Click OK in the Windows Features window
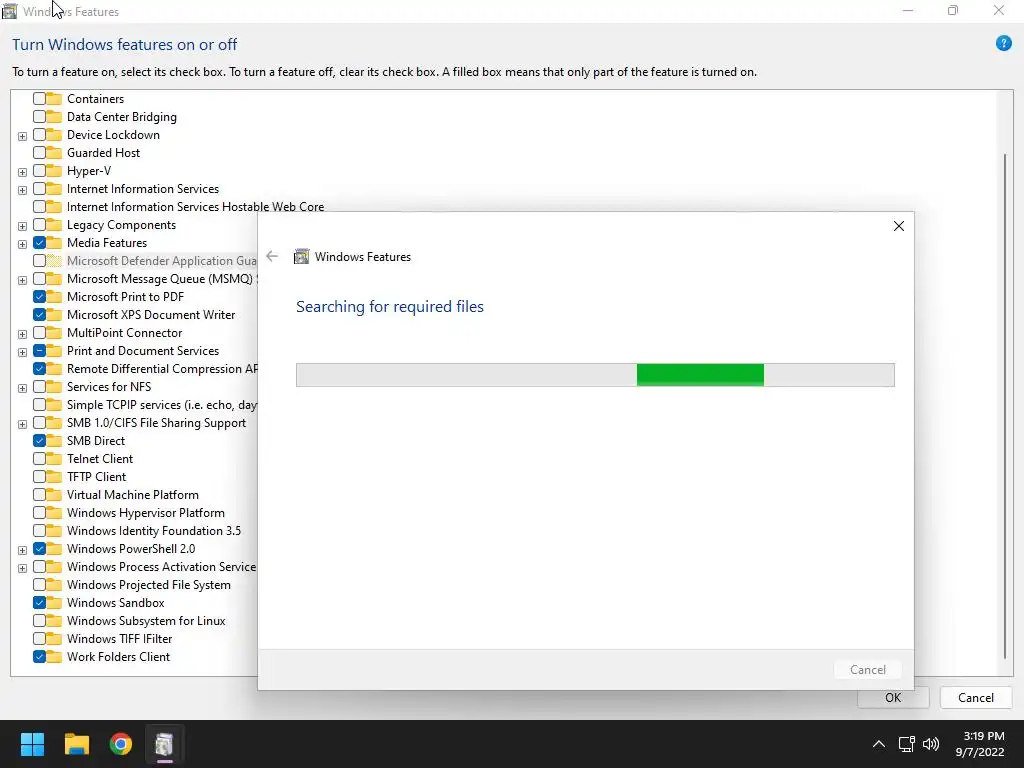Screen dimensions: 1024x768 click(893, 697)
